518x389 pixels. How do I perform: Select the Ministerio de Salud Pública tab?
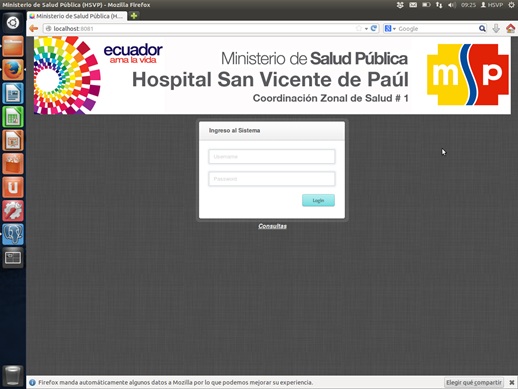77,16
